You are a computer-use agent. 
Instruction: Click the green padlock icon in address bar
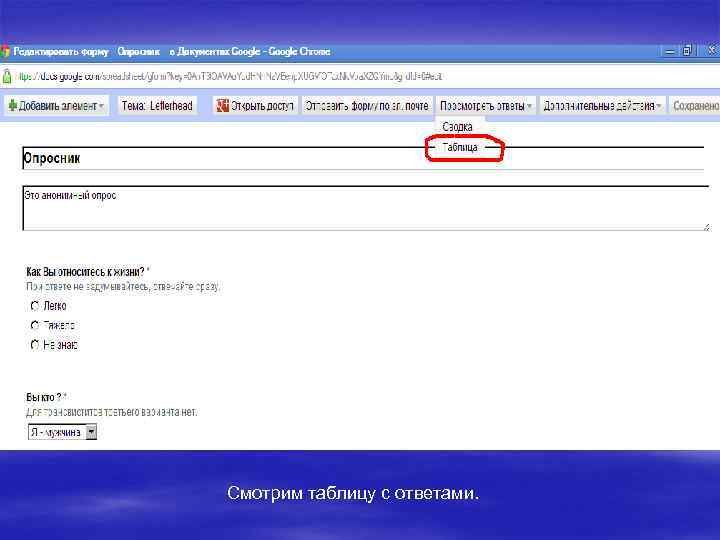(6, 76)
